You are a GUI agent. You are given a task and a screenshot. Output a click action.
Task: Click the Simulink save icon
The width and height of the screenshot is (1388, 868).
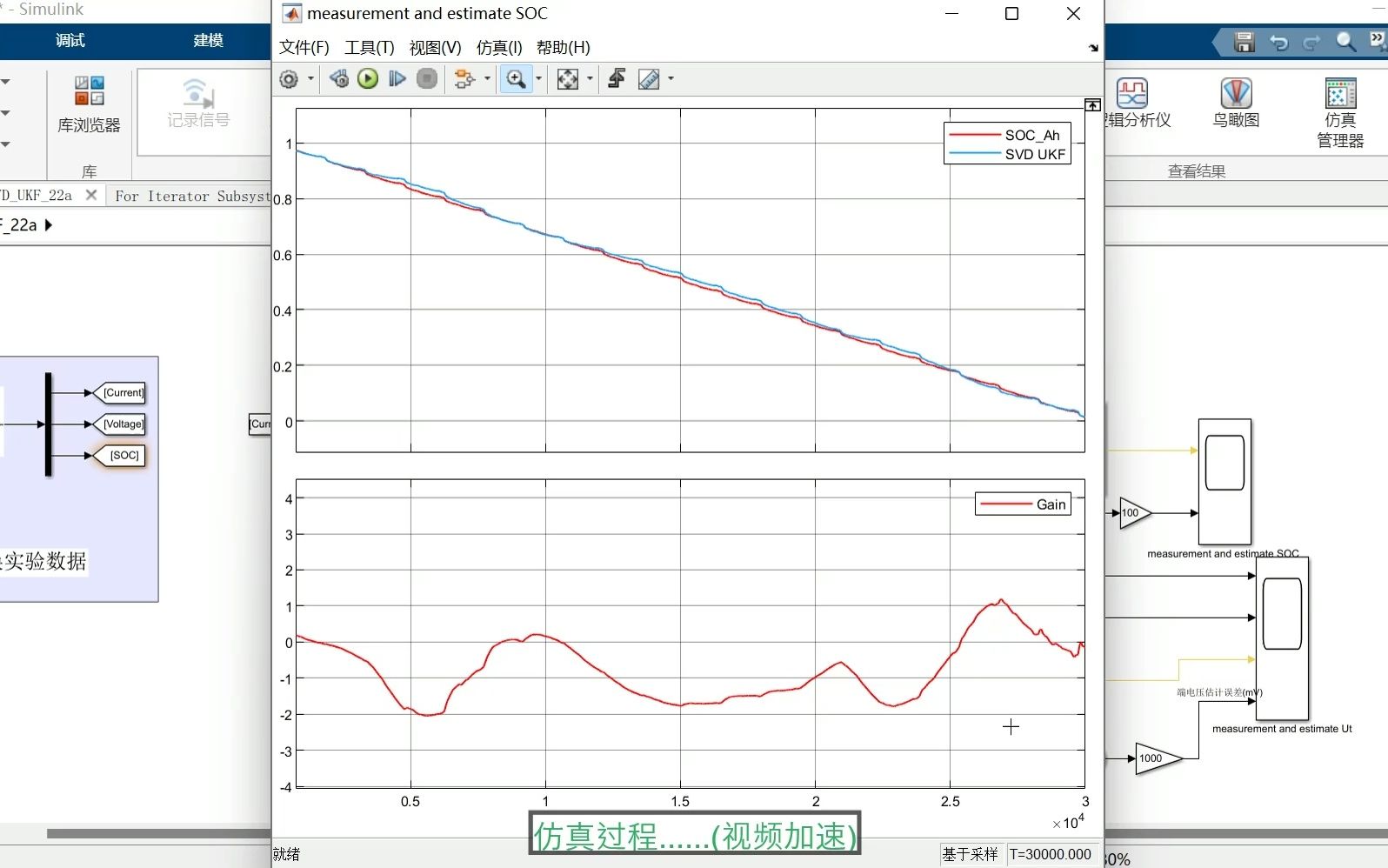1245,42
